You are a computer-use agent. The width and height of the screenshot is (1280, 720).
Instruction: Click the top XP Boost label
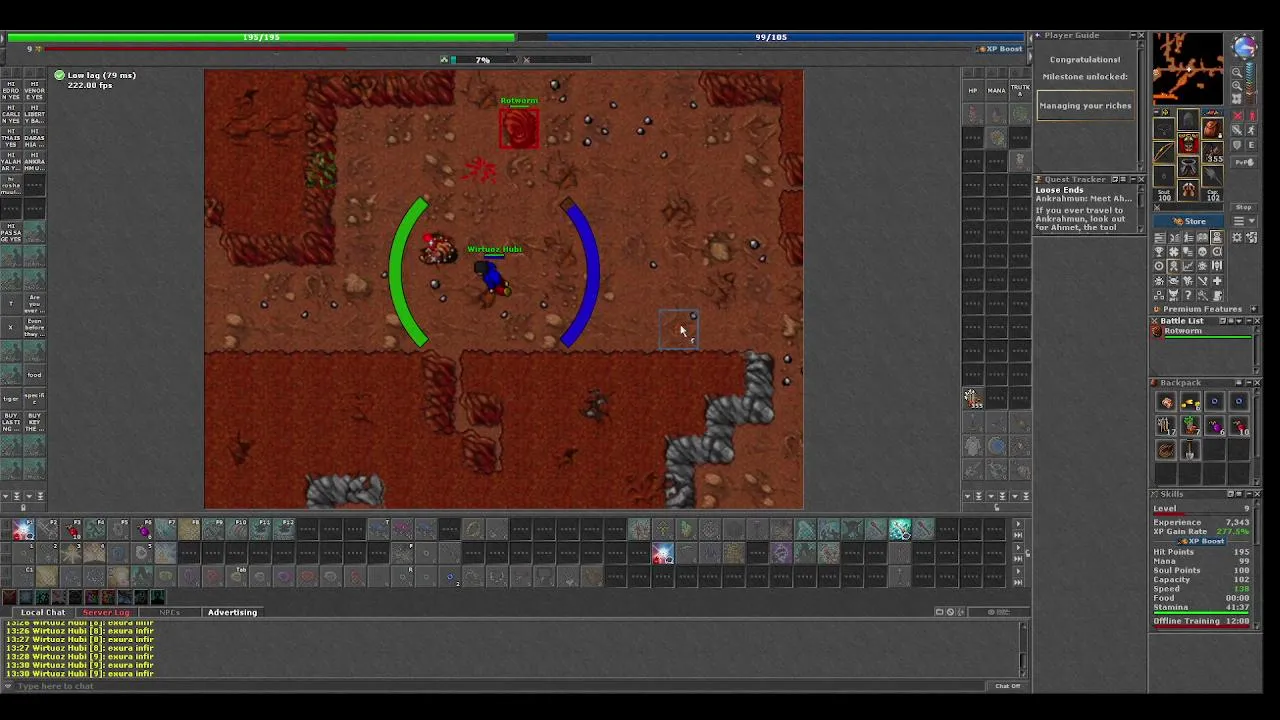[x=1000, y=48]
